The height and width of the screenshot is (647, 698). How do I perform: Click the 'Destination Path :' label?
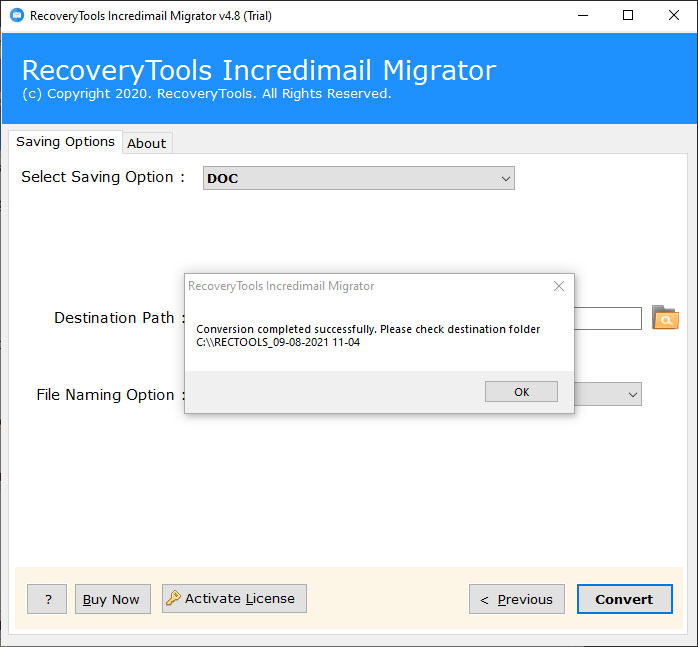[119, 318]
